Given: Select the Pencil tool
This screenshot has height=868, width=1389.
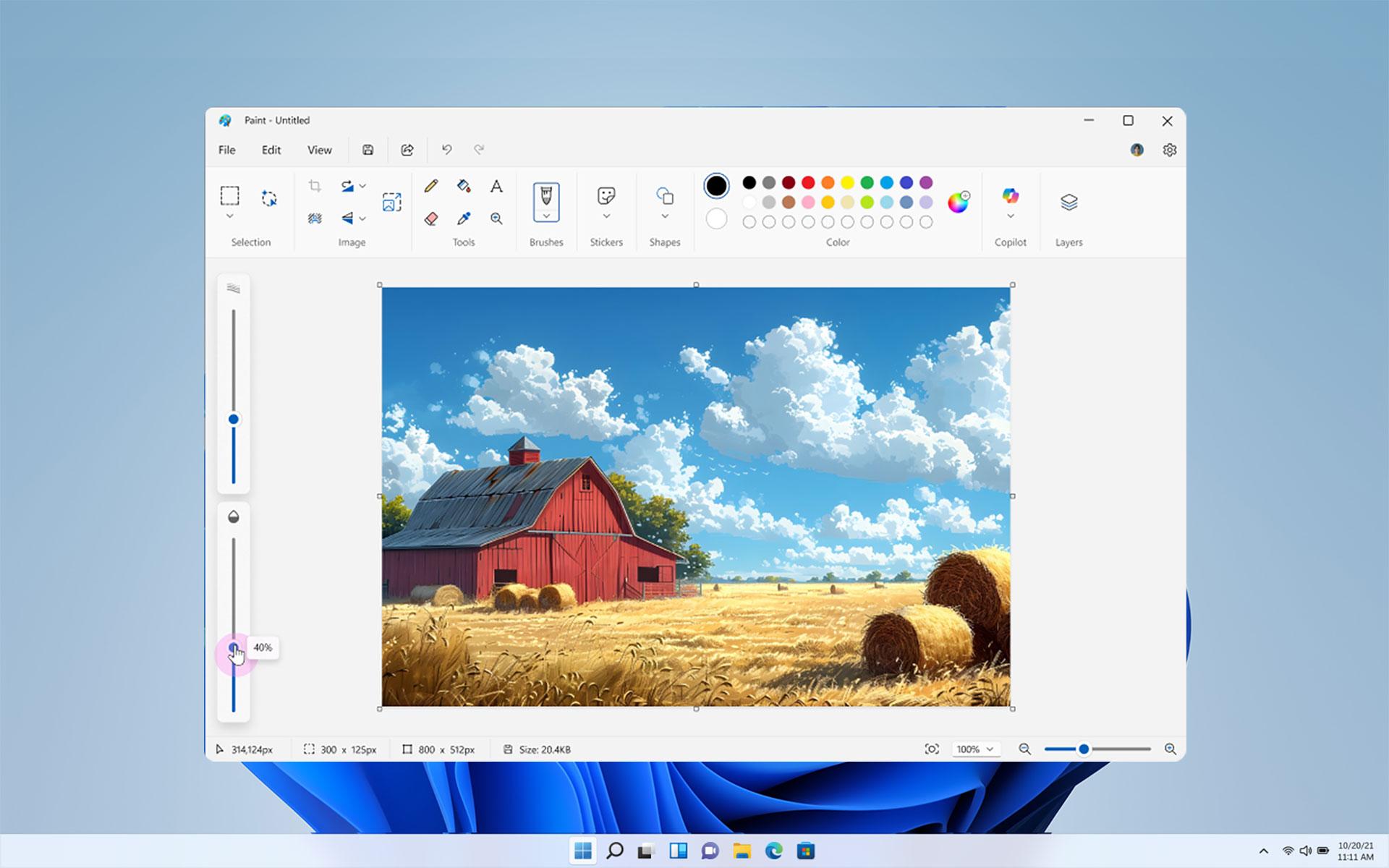Looking at the screenshot, I should click(x=430, y=186).
